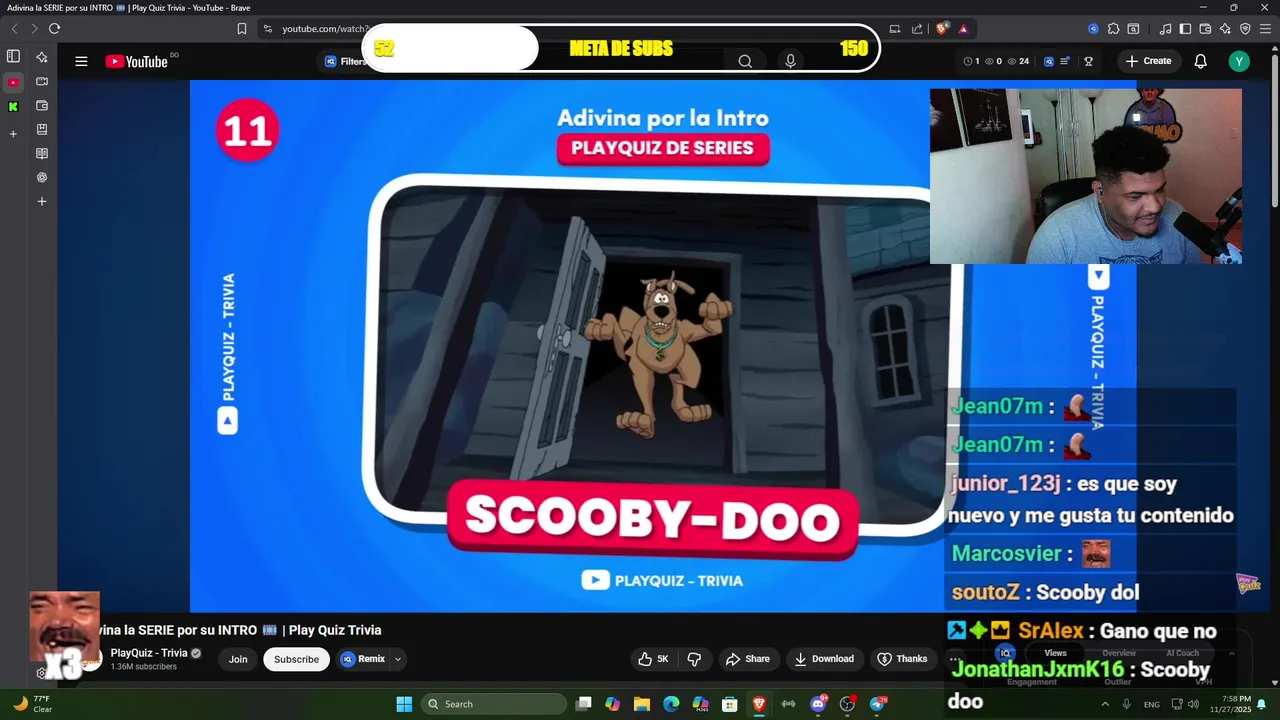Click the taskbar Search box

tap(494, 704)
